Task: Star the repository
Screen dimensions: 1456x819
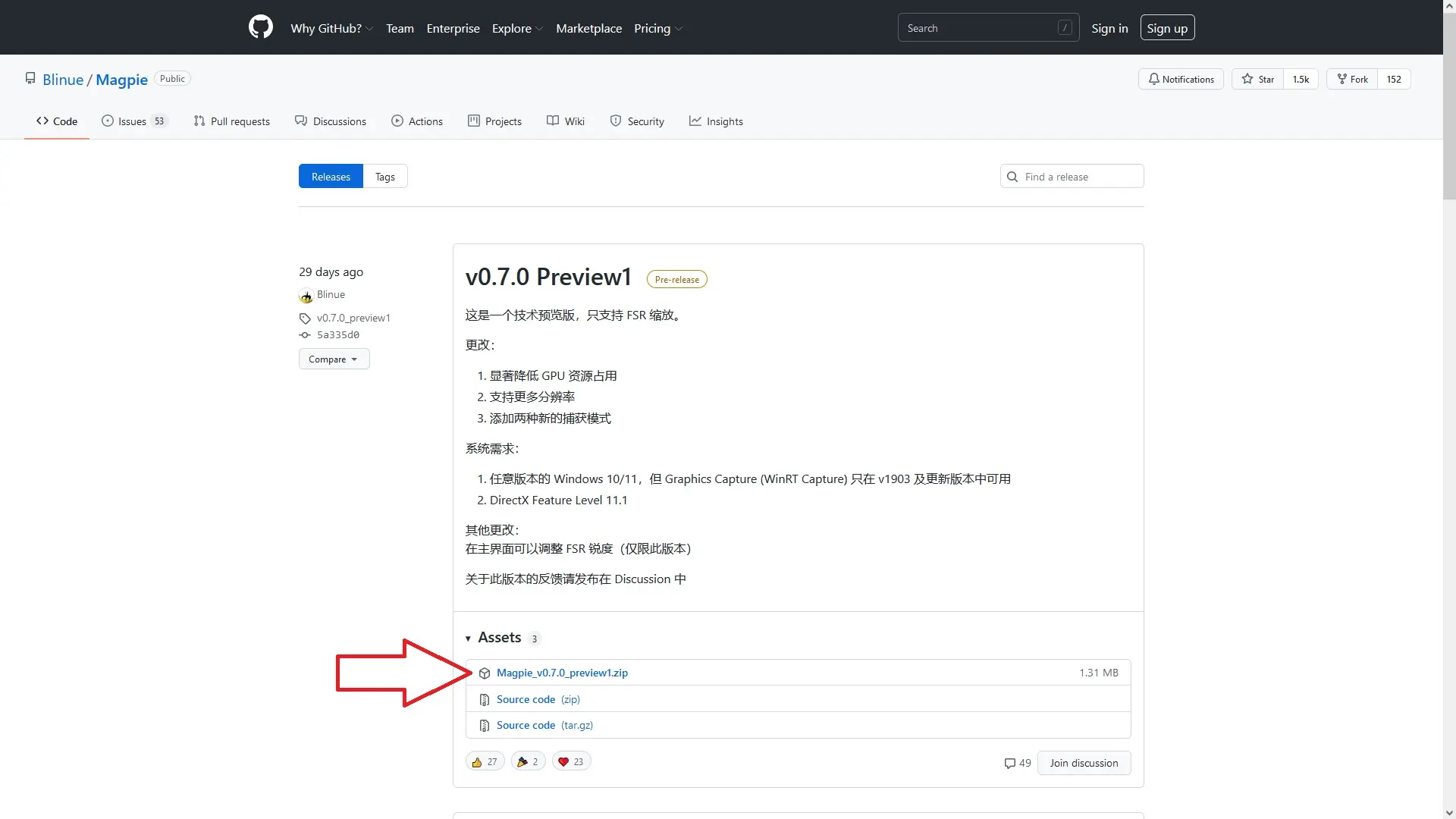Action: click(1258, 79)
